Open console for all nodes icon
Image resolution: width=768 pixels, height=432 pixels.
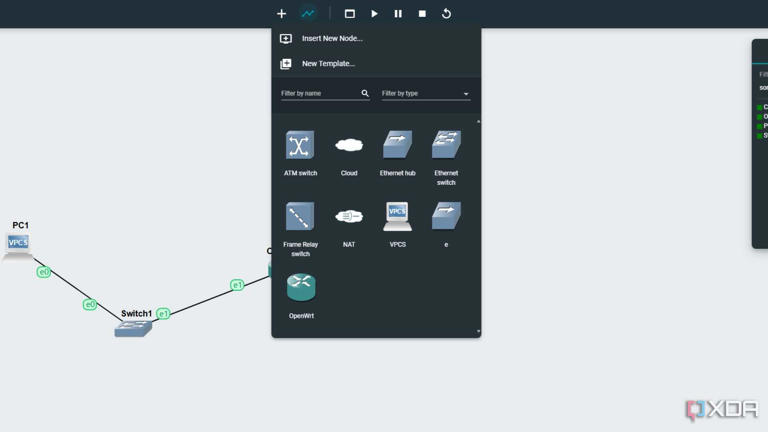[350, 14]
